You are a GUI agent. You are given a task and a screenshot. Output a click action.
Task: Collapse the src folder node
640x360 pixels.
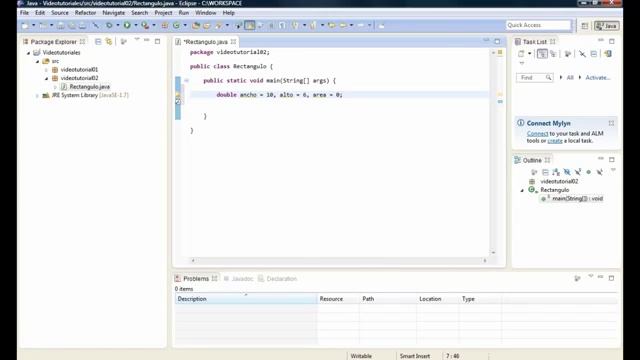click(38, 61)
